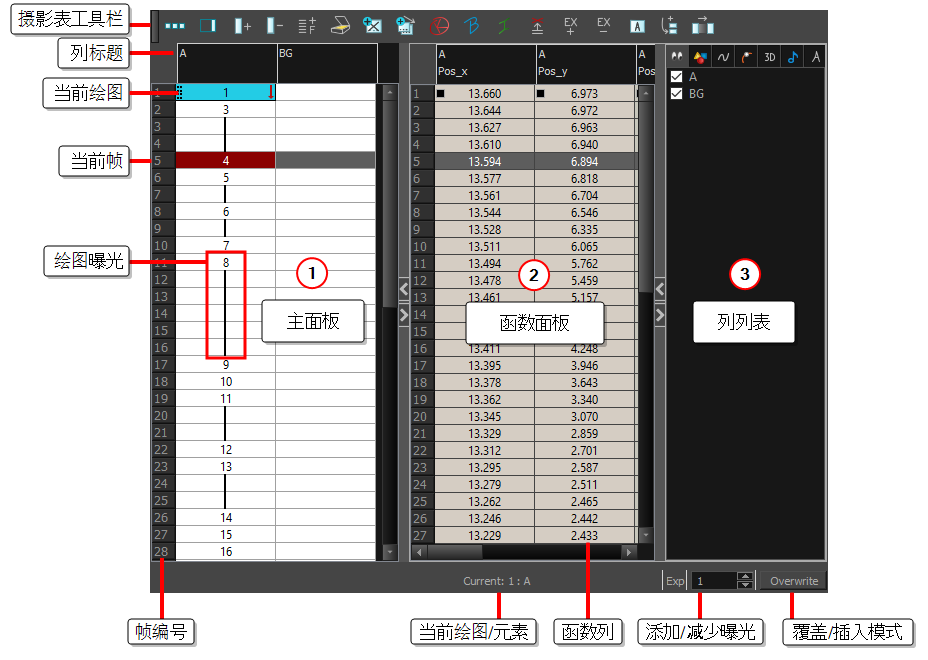This screenshot has width=928, height=660.
Task: Click the scanner acquire icon
Action: pos(340,25)
